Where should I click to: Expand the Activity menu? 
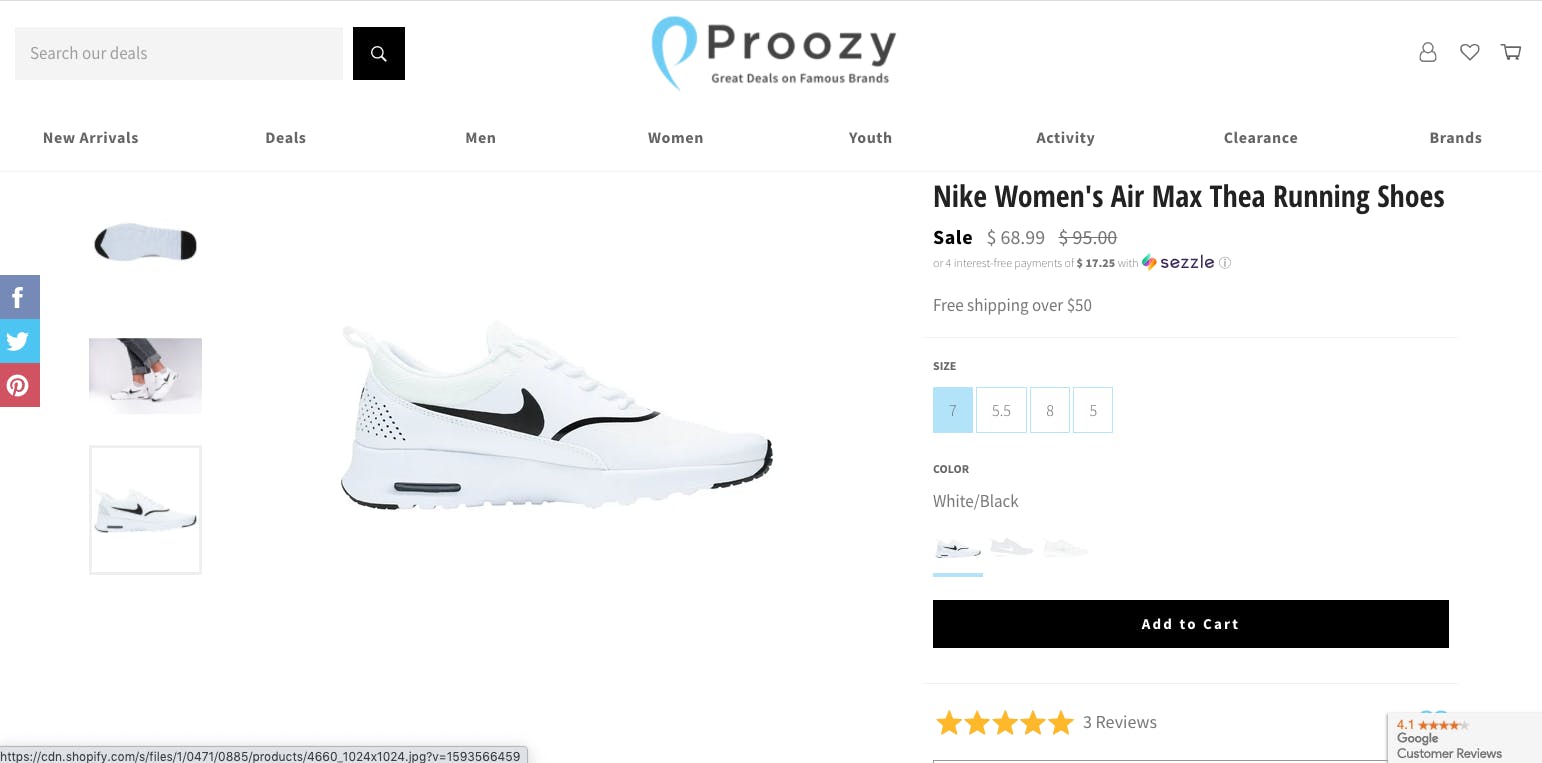(x=1065, y=137)
